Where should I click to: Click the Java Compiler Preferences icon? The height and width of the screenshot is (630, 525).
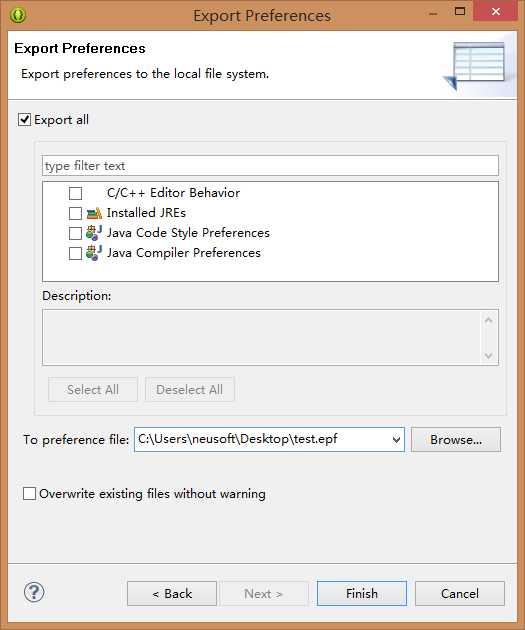click(94, 253)
